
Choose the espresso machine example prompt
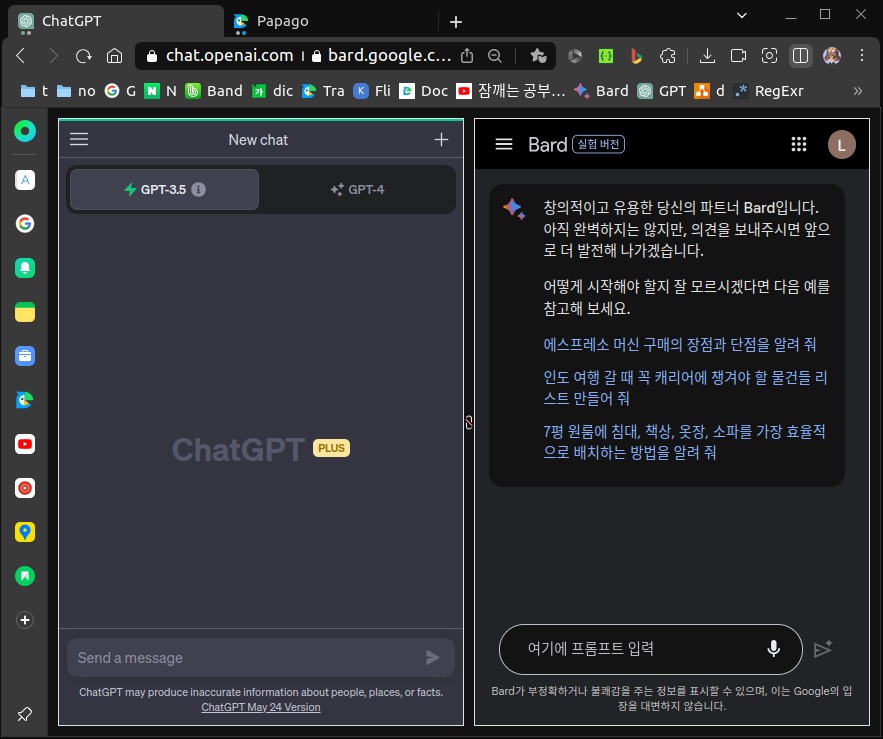click(679, 344)
